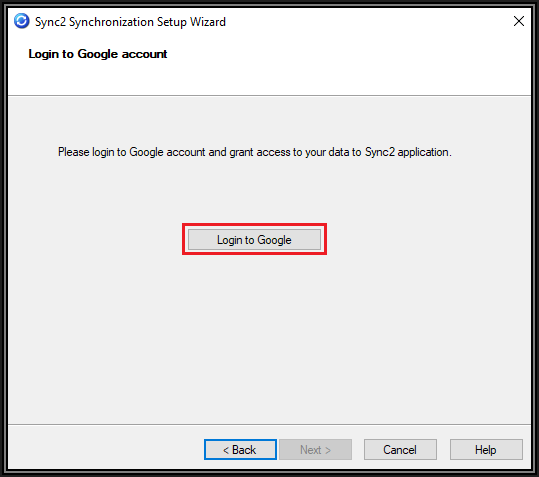Click the word 'Setup' in the window title
Viewport: 539px width, 477px height.
click(172, 22)
